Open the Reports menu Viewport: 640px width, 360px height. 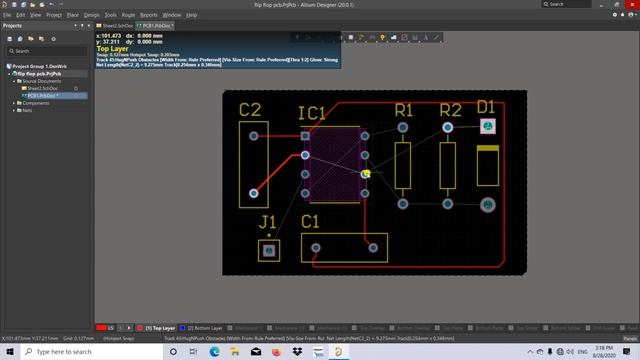[x=149, y=15]
